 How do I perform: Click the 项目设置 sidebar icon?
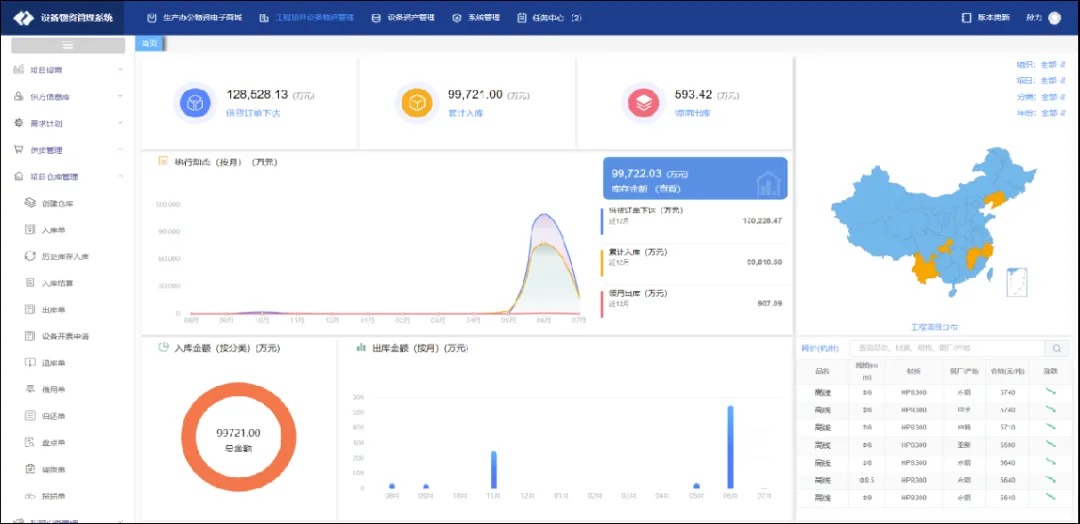[x=19, y=70]
